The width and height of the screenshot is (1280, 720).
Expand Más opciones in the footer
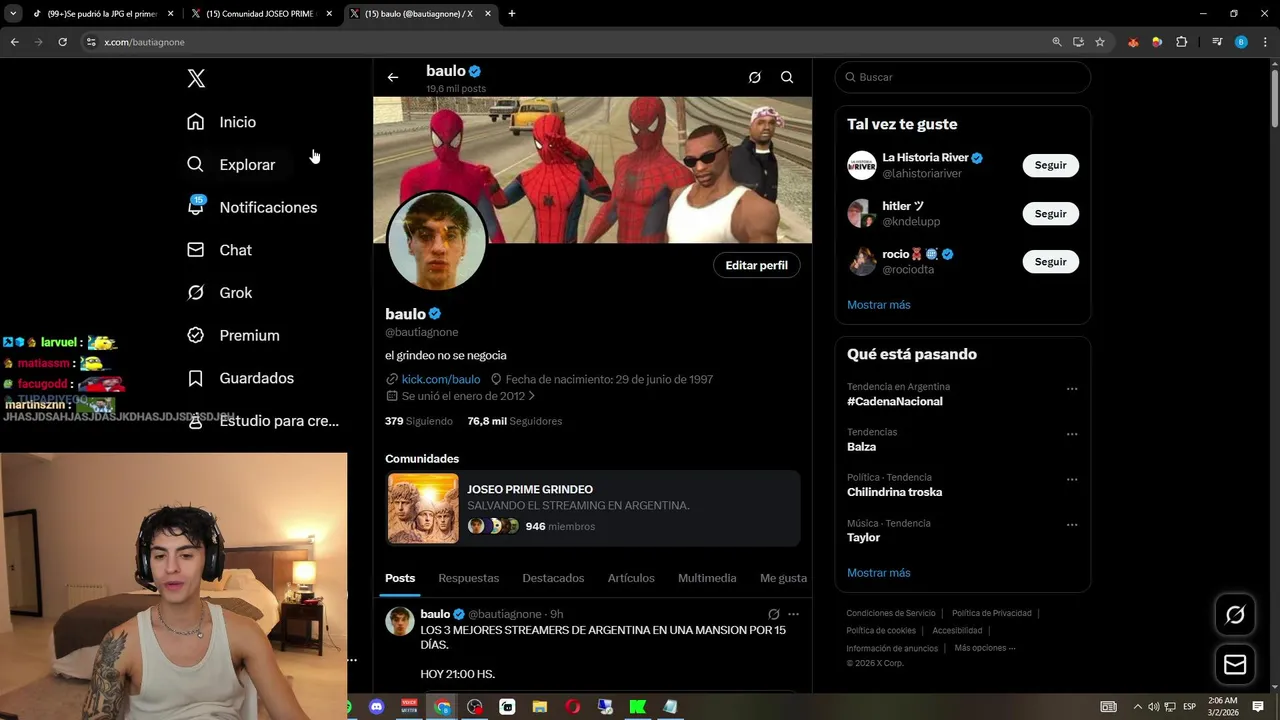(x=985, y=648)
